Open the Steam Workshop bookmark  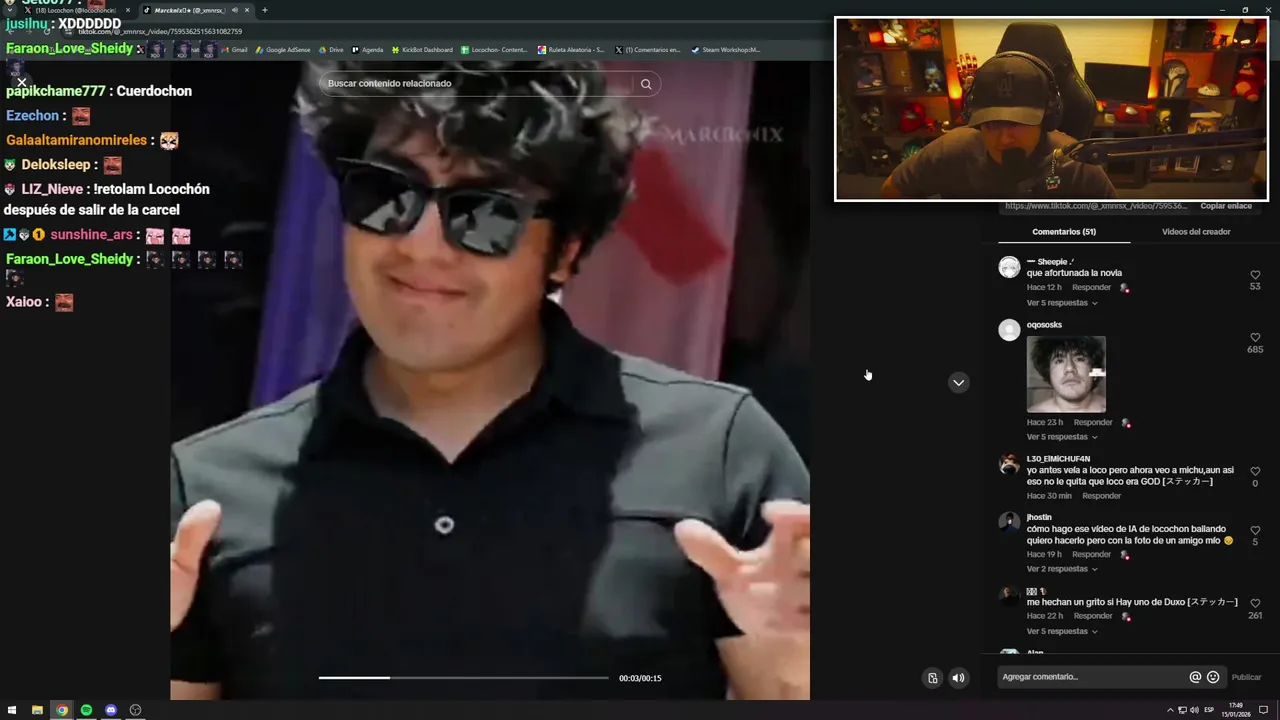coord(726,49)
